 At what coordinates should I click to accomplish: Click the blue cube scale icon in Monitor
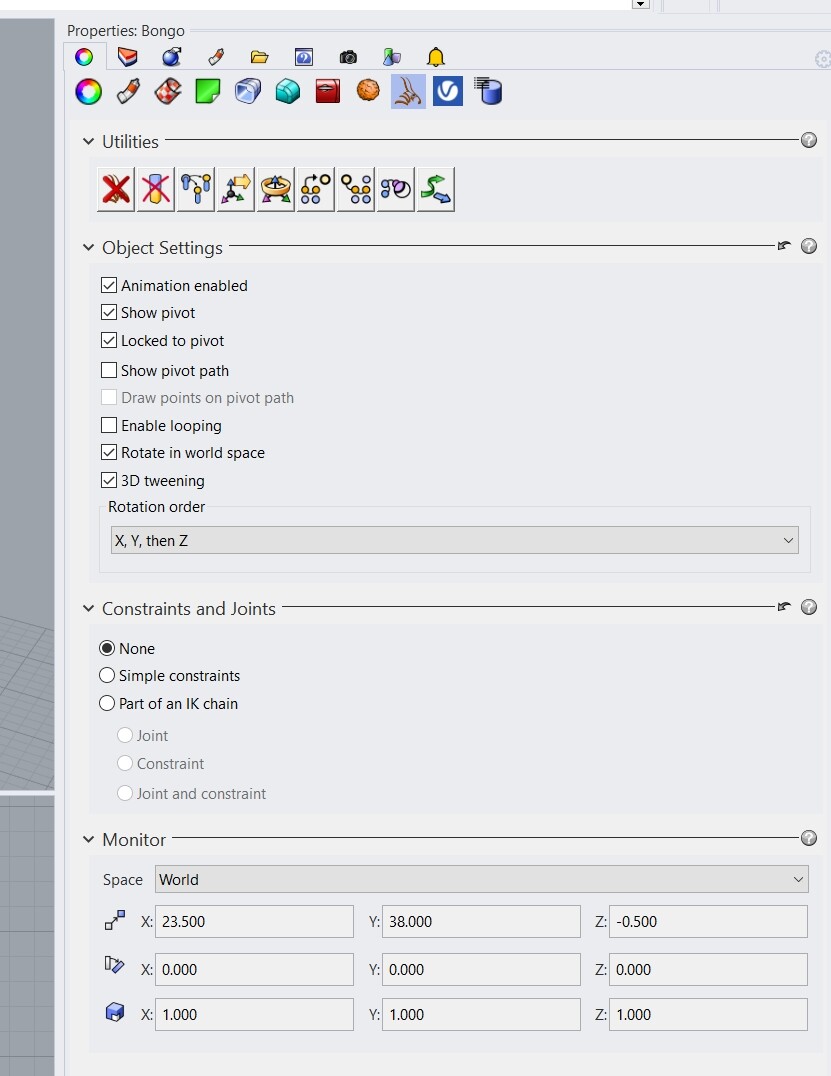pos(115,1012)
